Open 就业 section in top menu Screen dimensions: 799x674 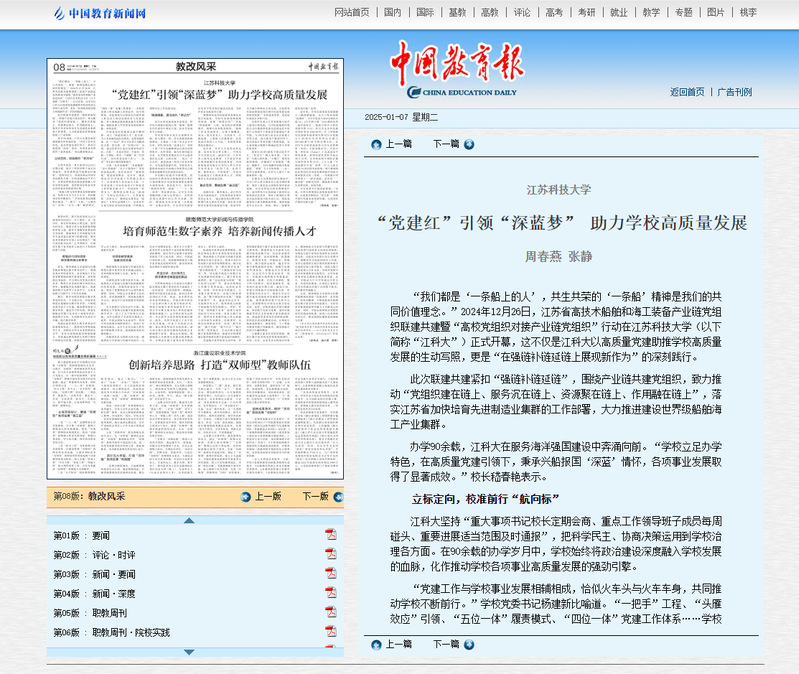tap(619, 13)
